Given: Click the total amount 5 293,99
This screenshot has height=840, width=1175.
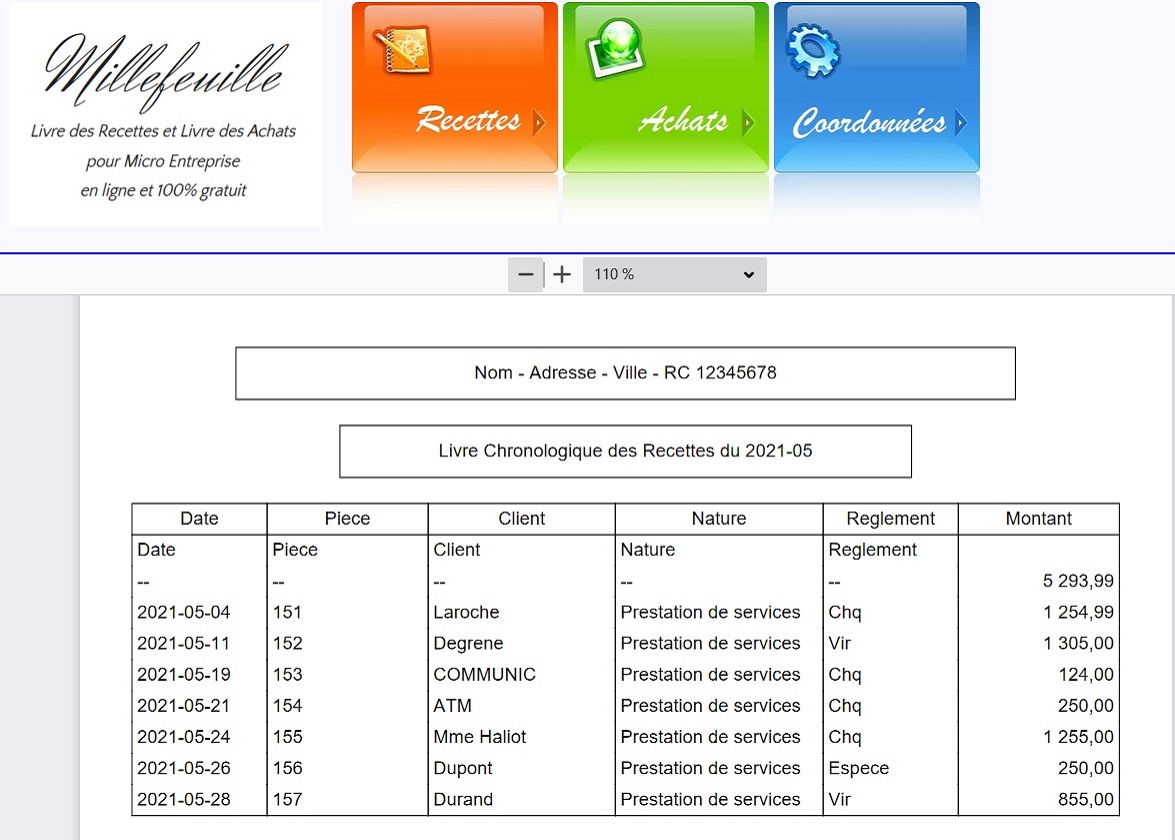Looking at the screenshot, I should pyautogui.click(x=1077, y=581).
